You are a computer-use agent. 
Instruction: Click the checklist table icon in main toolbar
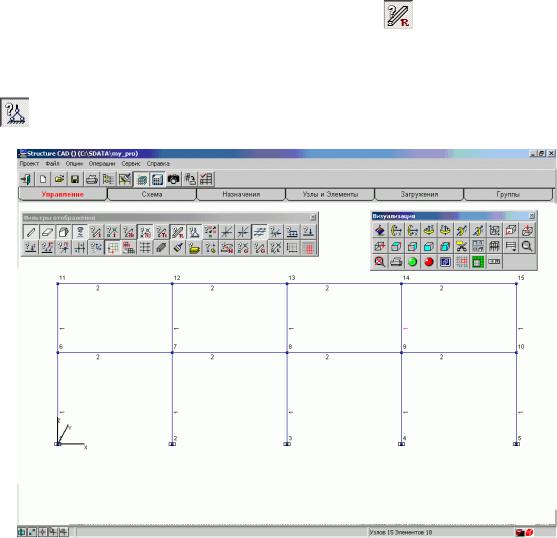[x=206, y=179]
